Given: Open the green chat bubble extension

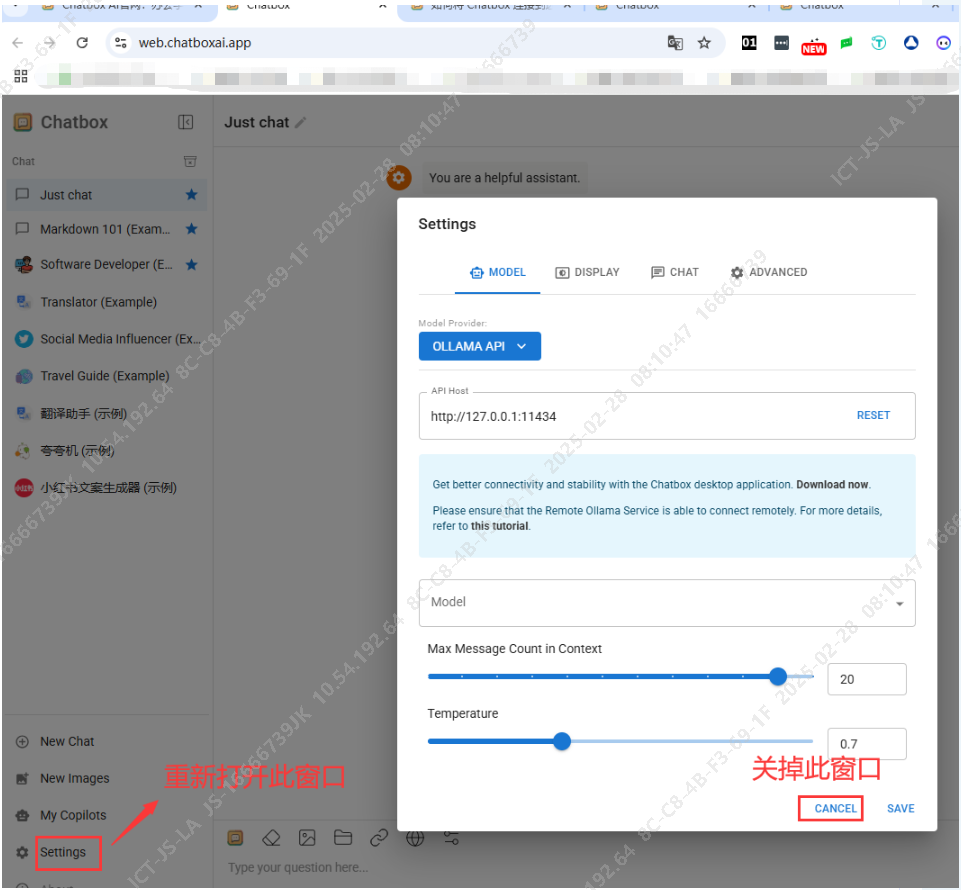Looking at the screenshot, I should coord(846,43).
